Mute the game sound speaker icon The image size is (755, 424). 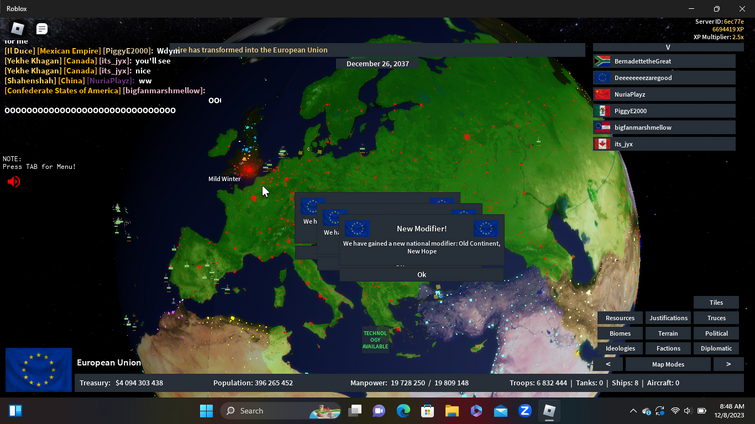coord(13,181)
